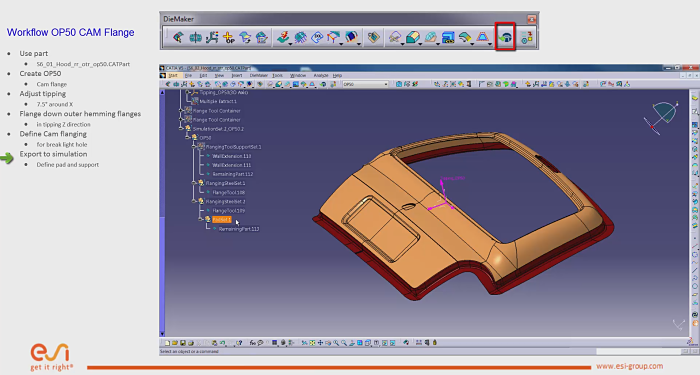Screen dimensions: 700x375
Task: Select the highlighted PadSet.1 tree item
Action: pyautogui.click(x=222, y=220)
